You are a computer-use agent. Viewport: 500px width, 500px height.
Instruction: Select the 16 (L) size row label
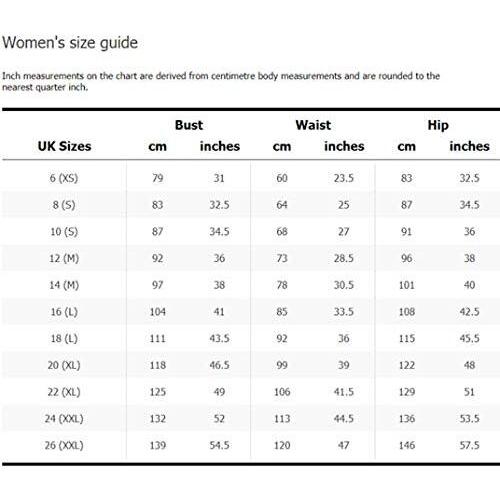click(64, 312)
